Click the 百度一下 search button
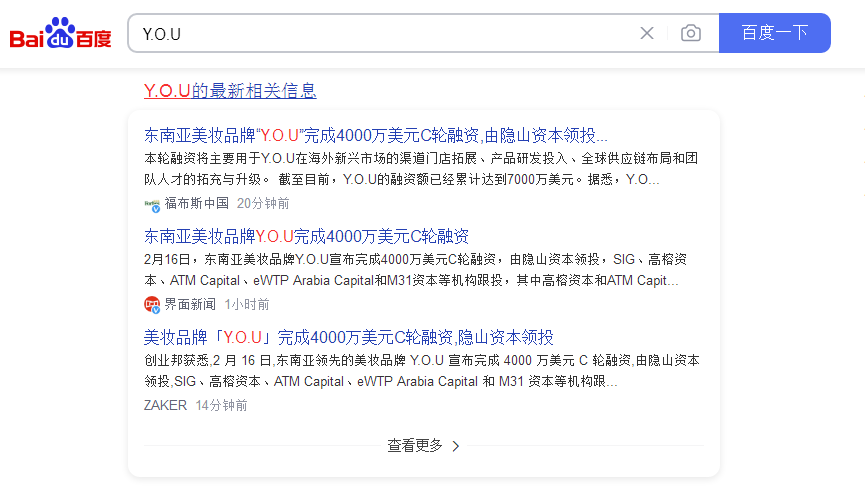Screen dimensions: 865x488 [775, 33]
